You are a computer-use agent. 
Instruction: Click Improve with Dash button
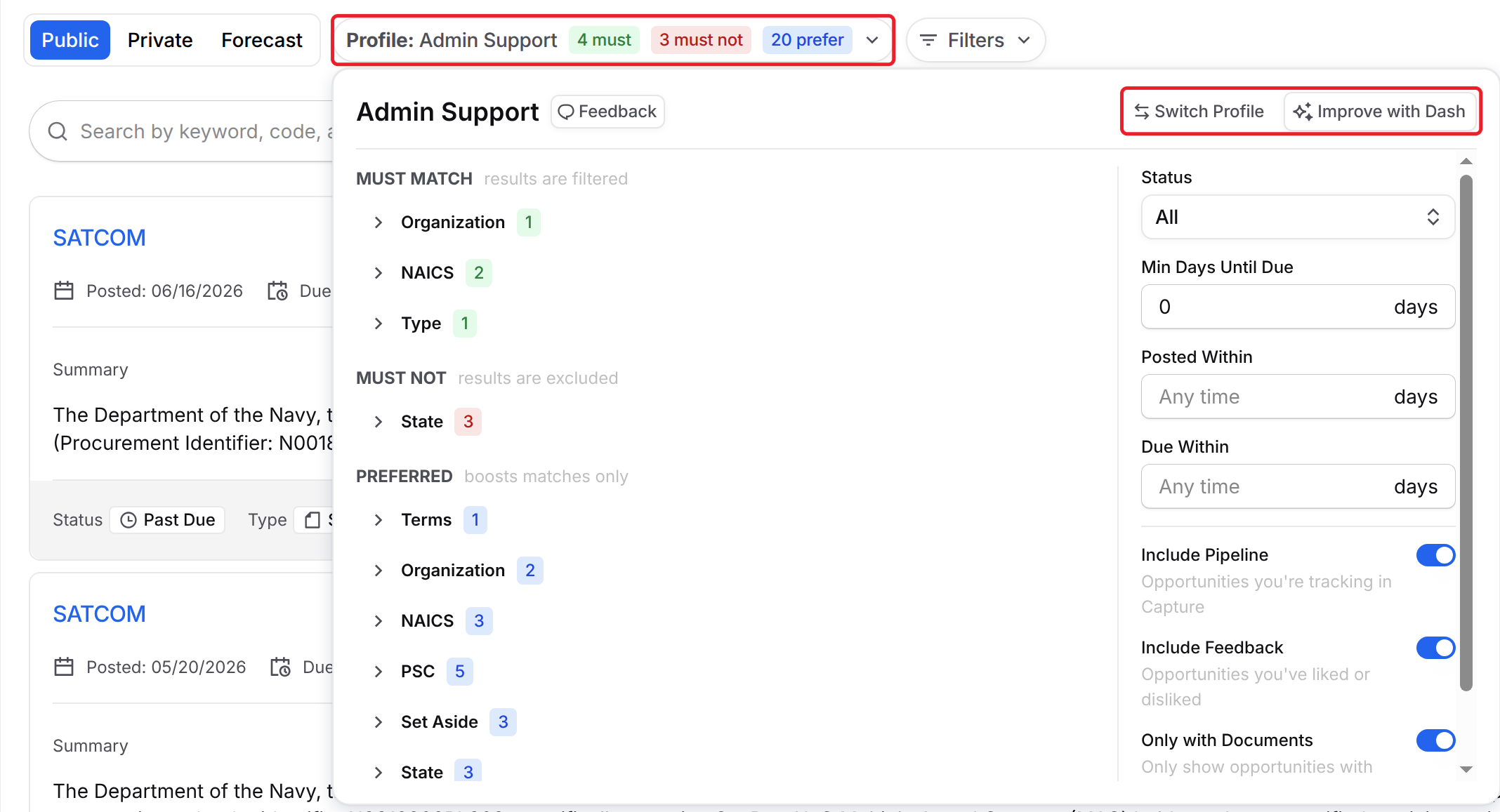click(x=1380, y=112)
